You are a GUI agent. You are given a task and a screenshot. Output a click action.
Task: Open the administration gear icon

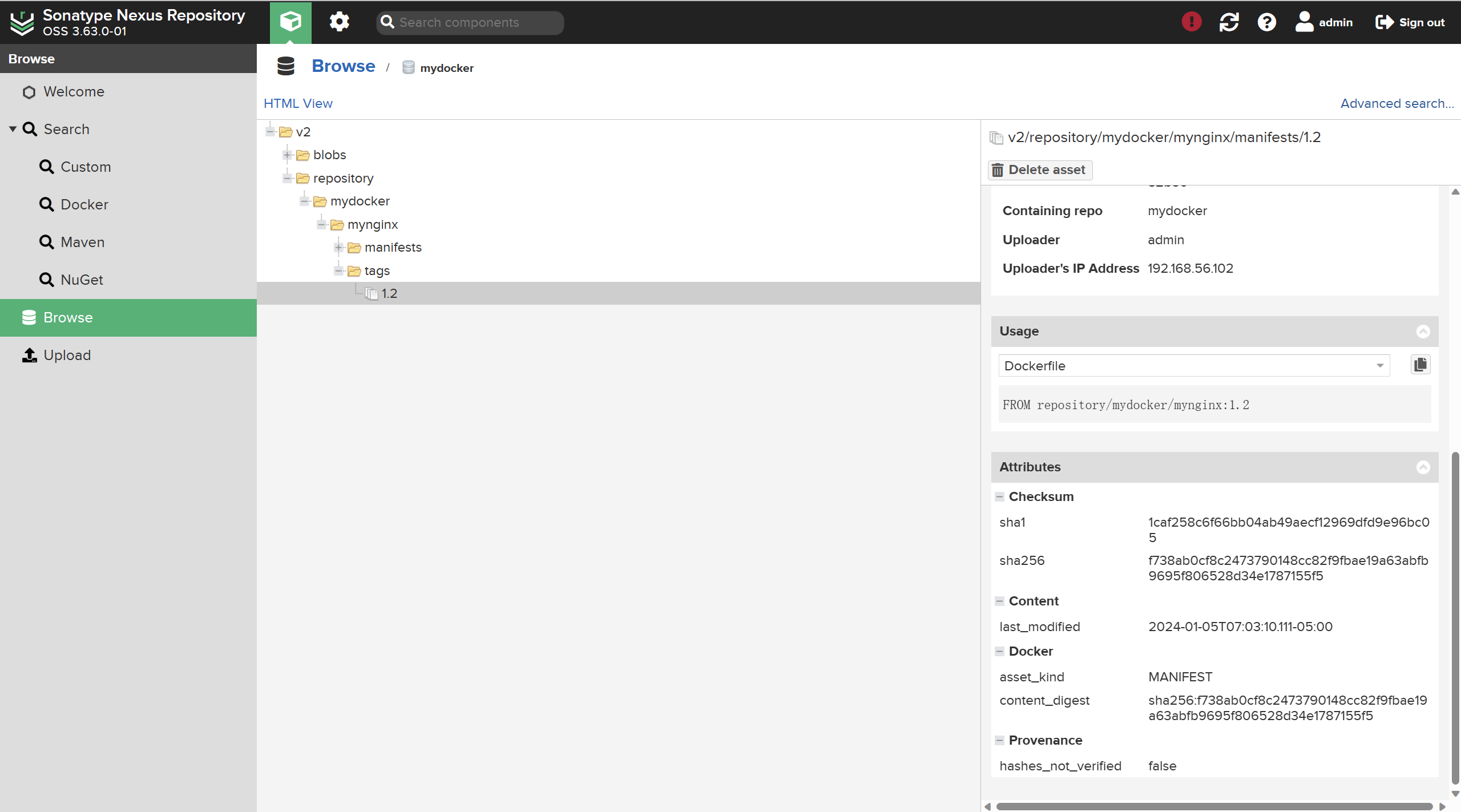(x=339, y=22)
